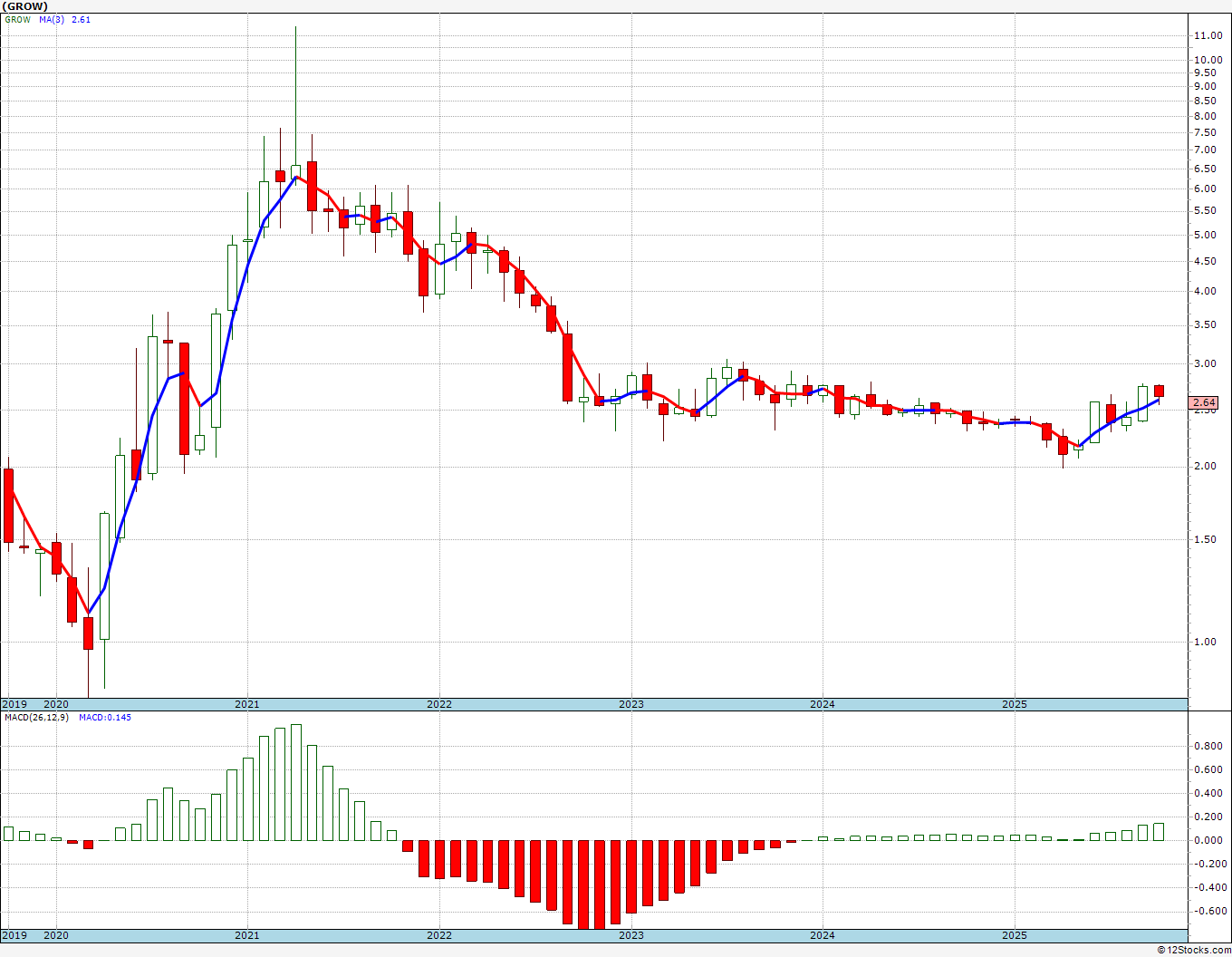Select the 0.800 MACD axis label
Screen dimensions: 1232x957
click(1207, 747)
